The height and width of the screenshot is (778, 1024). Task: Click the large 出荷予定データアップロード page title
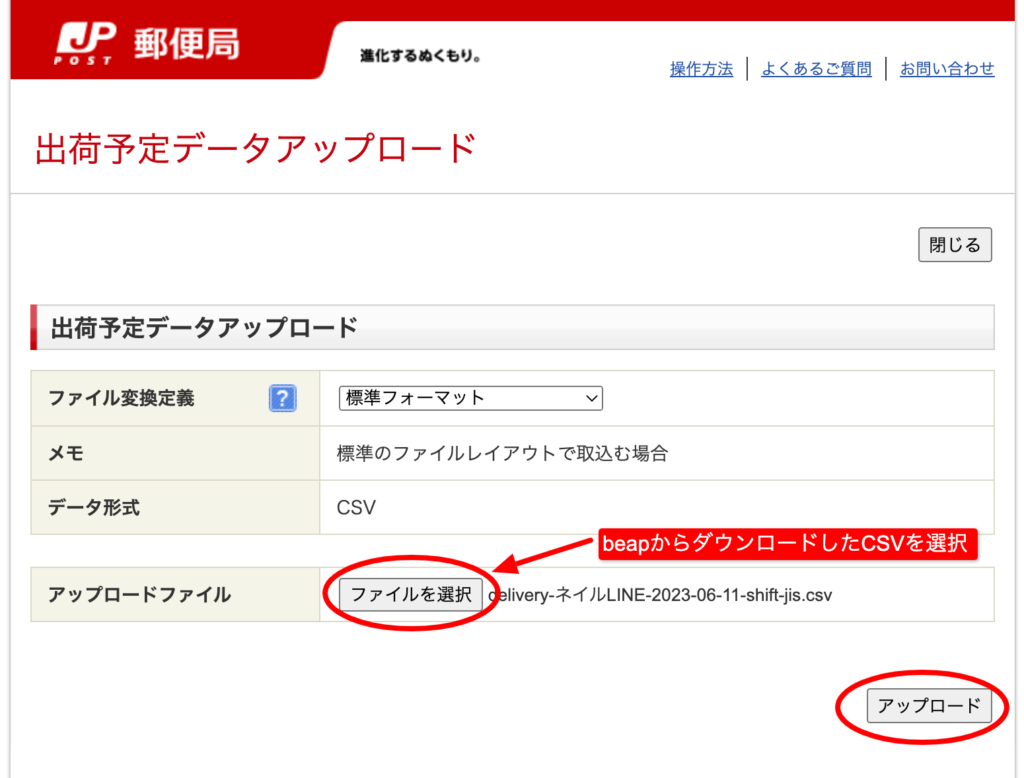click(255, 149)
